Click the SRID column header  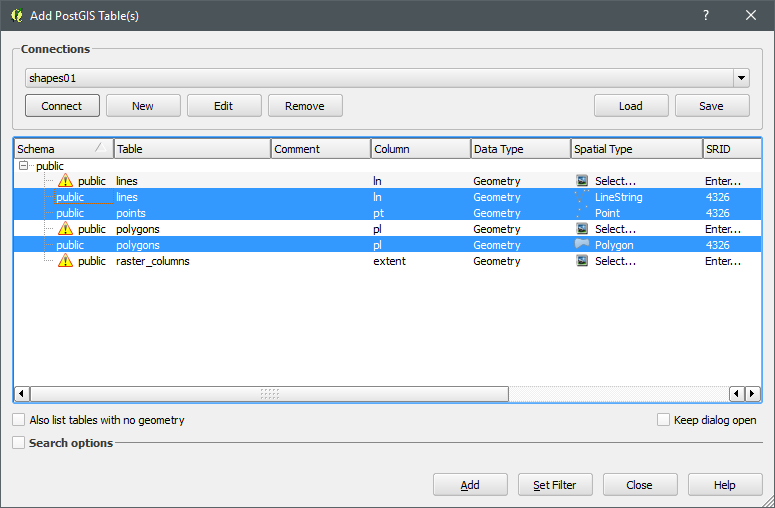732,149
